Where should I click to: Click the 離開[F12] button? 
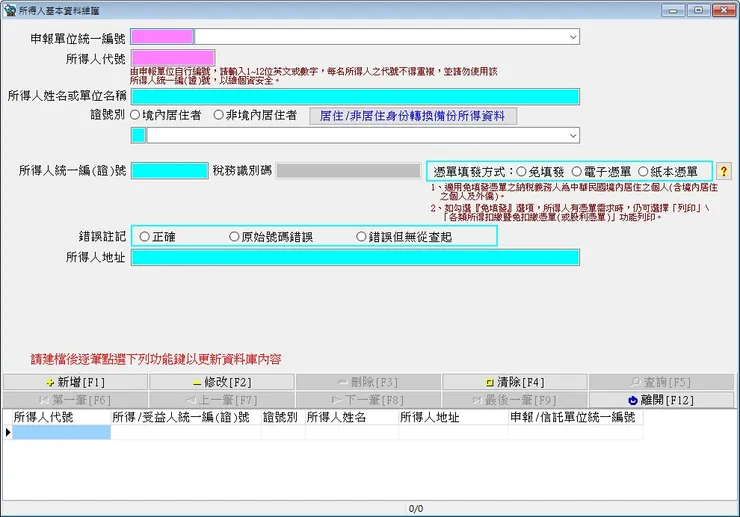click(x=662, y=400)
